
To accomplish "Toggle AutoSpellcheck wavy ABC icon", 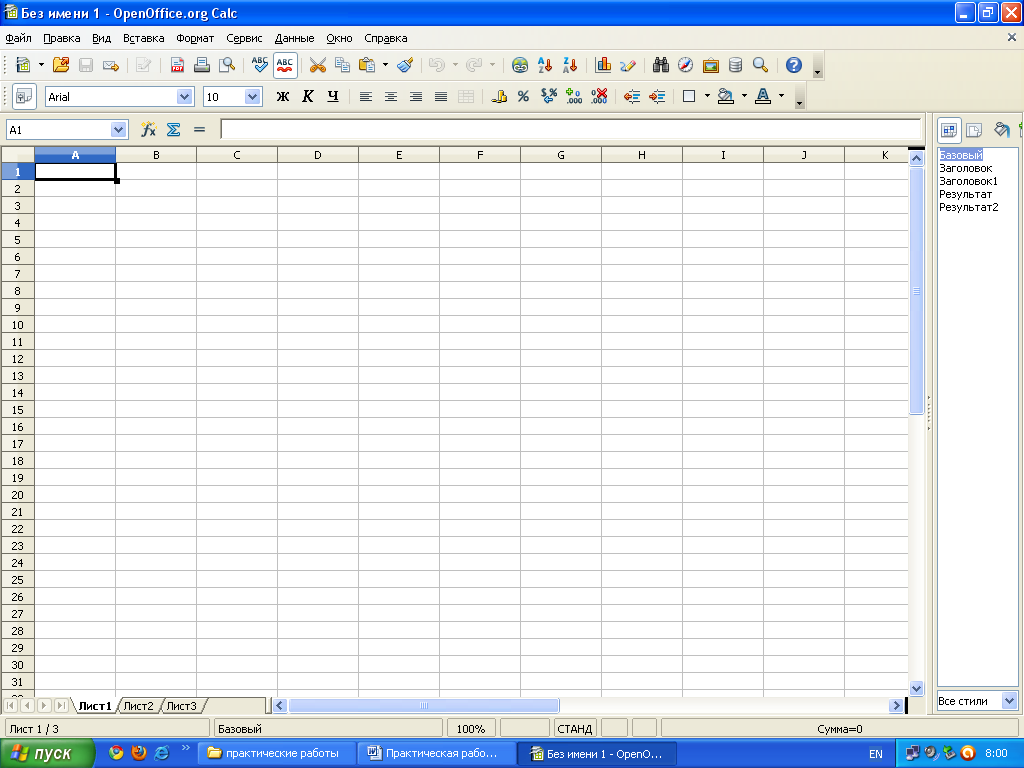I will point(285,65).
